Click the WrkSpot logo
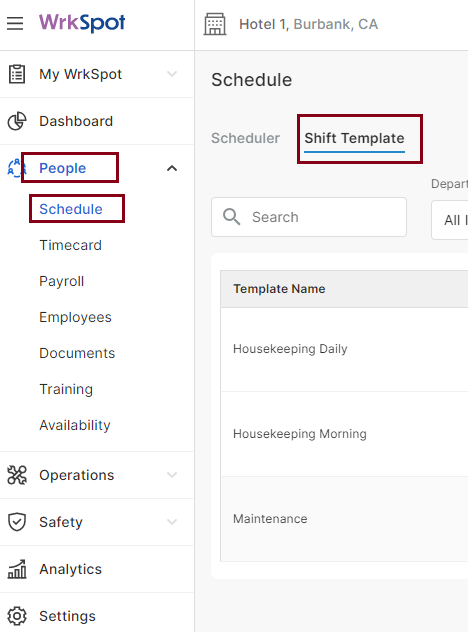 click(82, 23)
